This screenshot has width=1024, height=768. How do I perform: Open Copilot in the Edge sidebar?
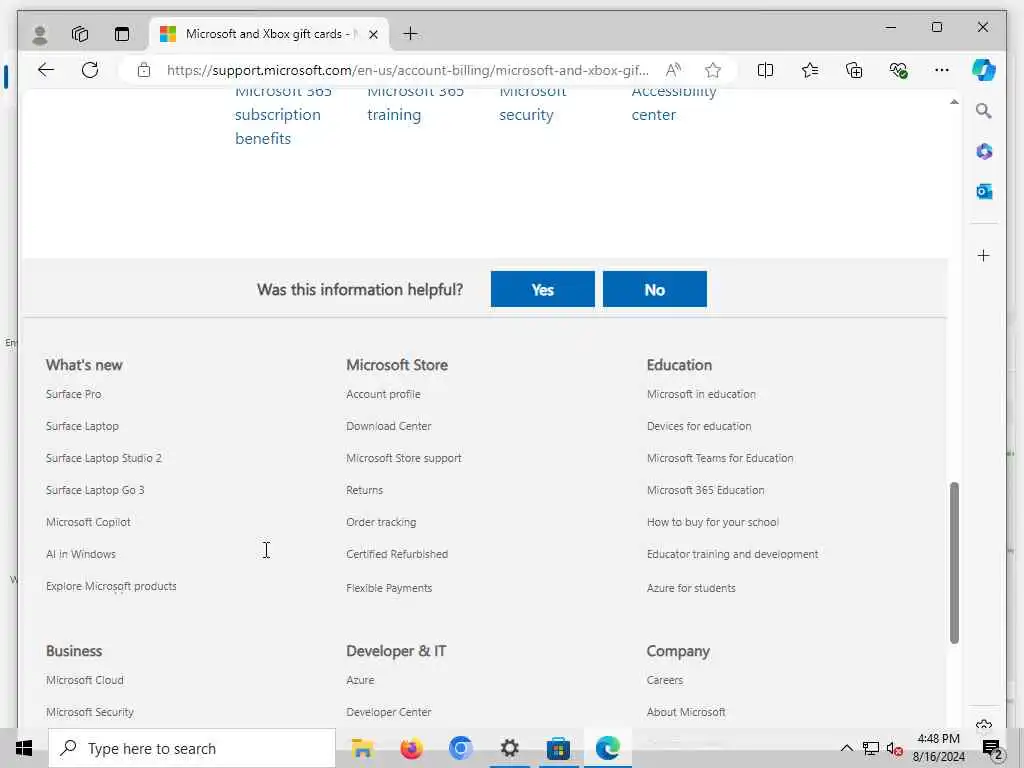[984, 70]
